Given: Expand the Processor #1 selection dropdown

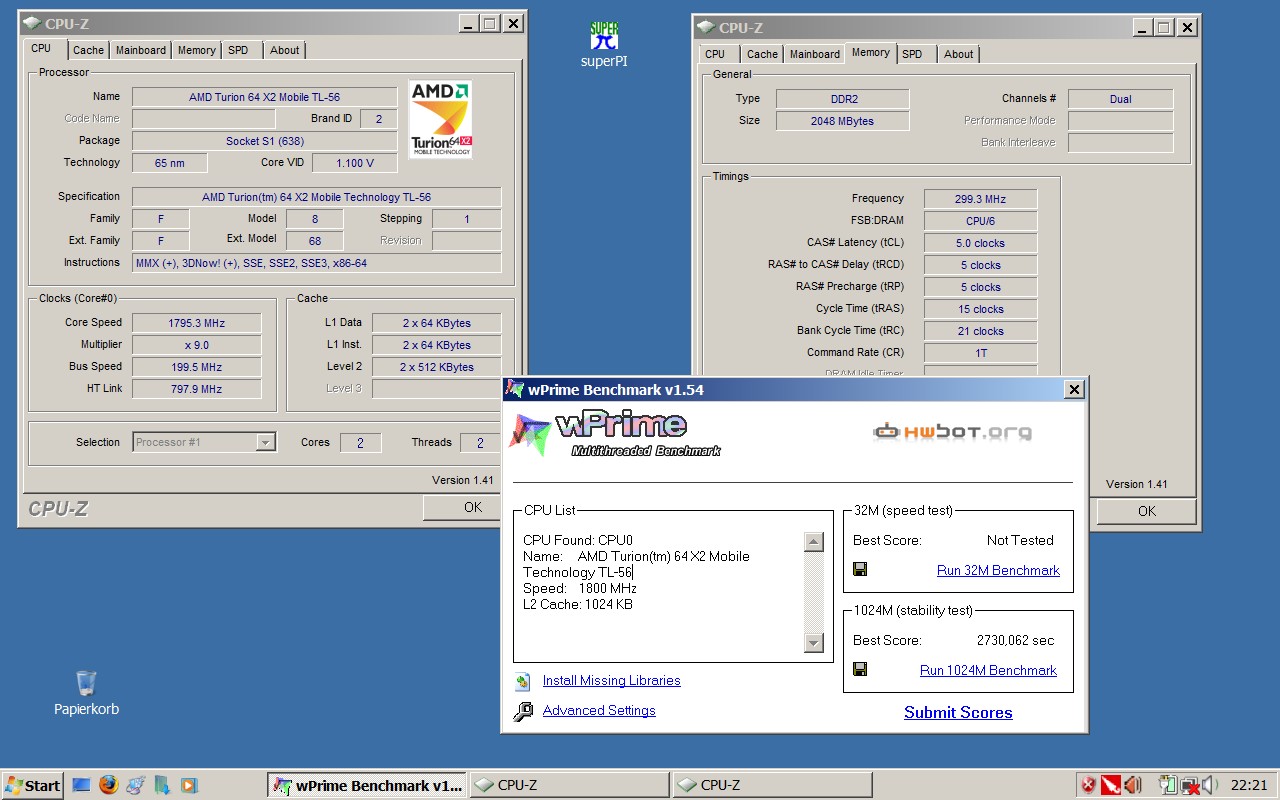Looking at the screenshot, I should 265,442.
